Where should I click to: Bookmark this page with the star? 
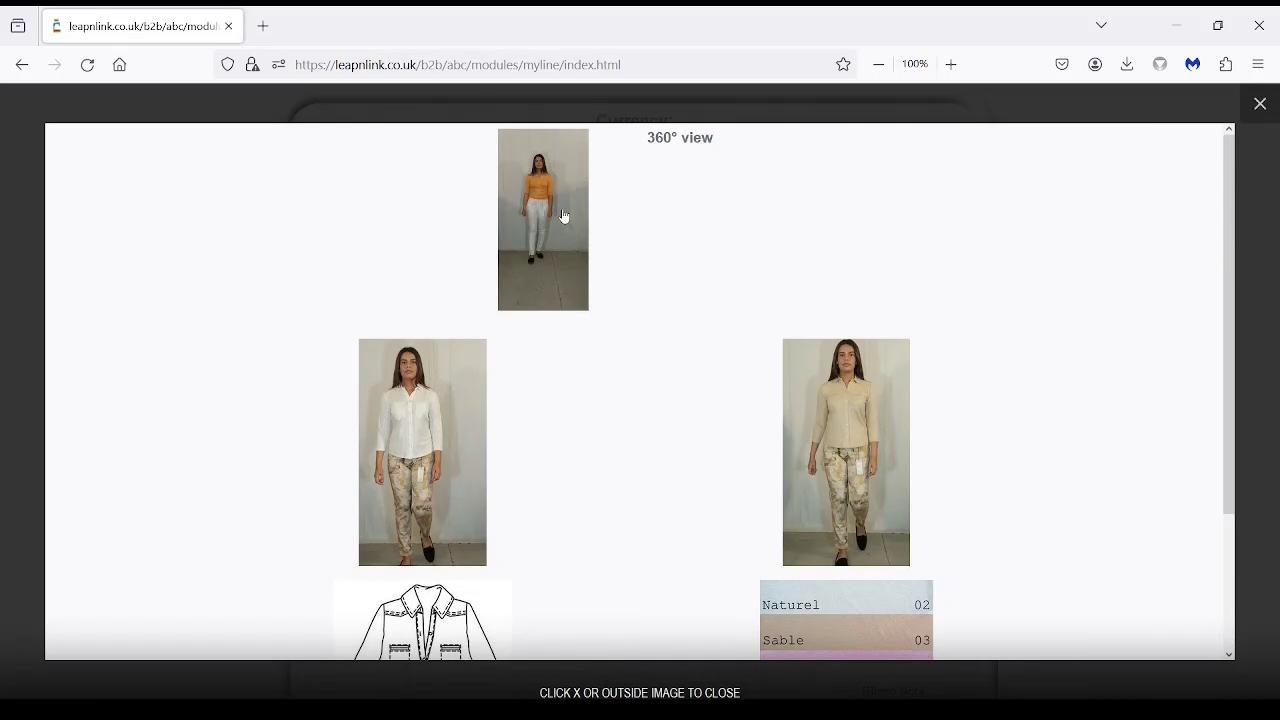pyautogui.click(x=844, y=64)
